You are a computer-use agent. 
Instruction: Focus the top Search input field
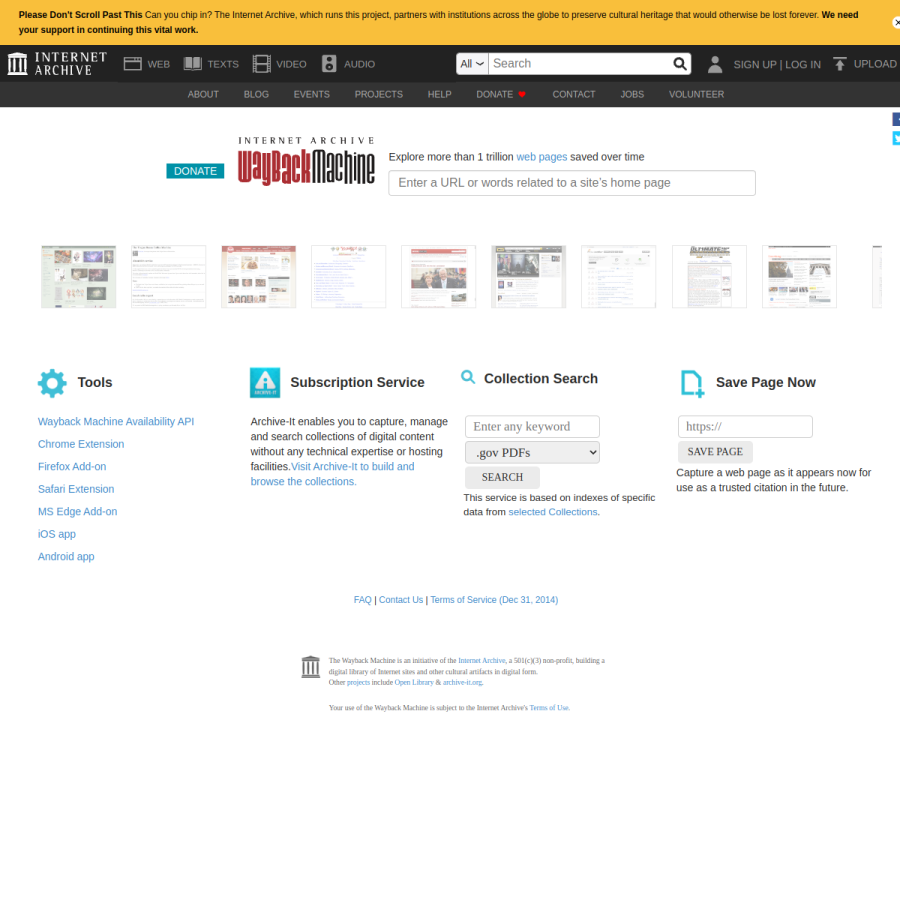pyautogui.click(x=581, y=64)
